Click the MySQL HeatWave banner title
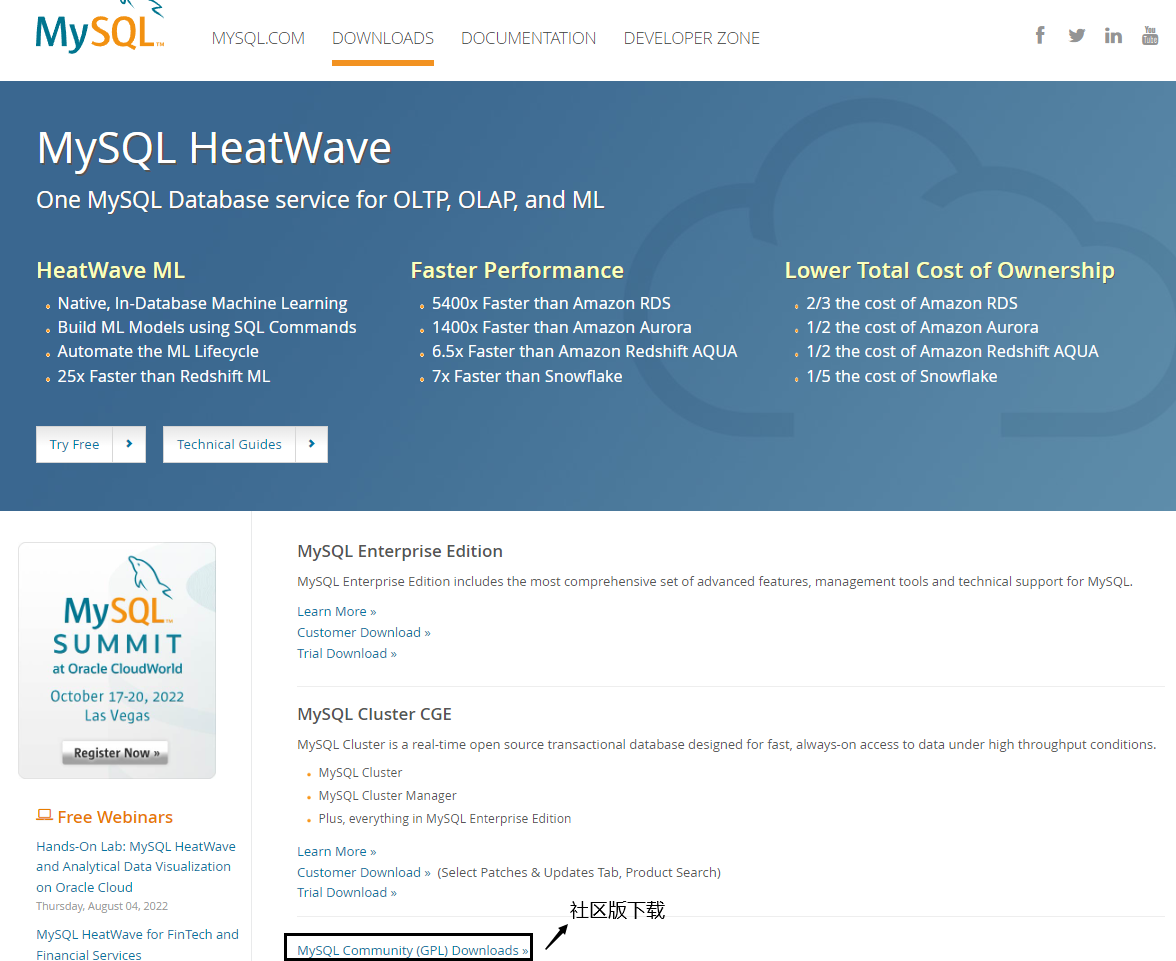1176x961 pixels. click(214, 148)
